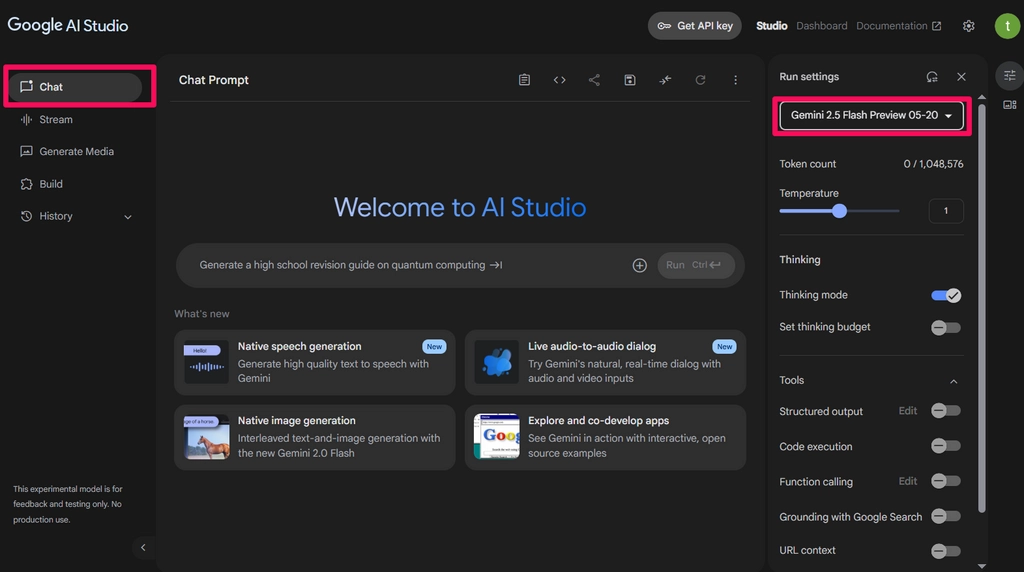
Task: Enable the Set thinking budget switch
Action: coord(946,327)
